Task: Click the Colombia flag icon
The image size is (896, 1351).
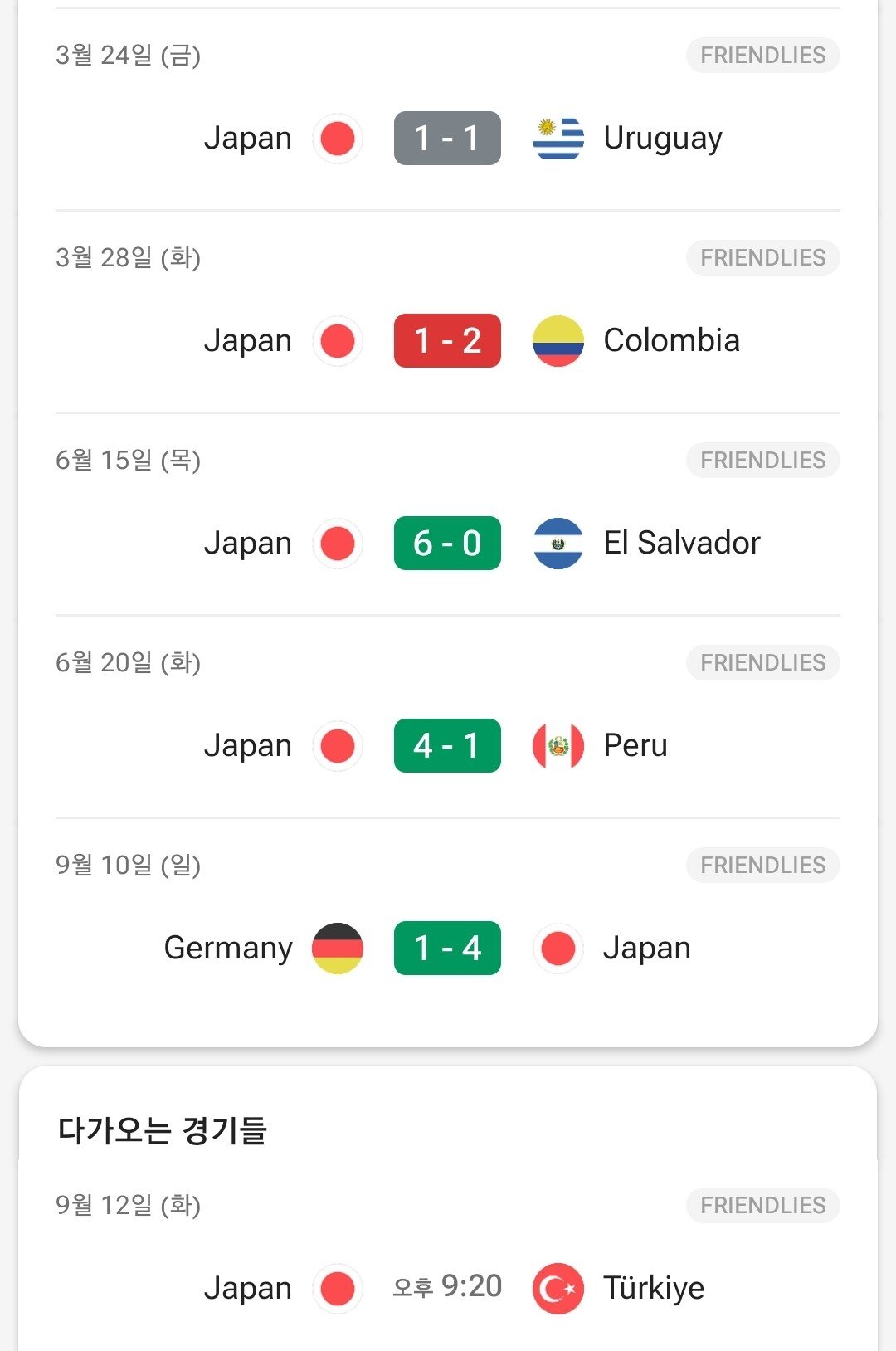Action: click(x=558, y=341)
